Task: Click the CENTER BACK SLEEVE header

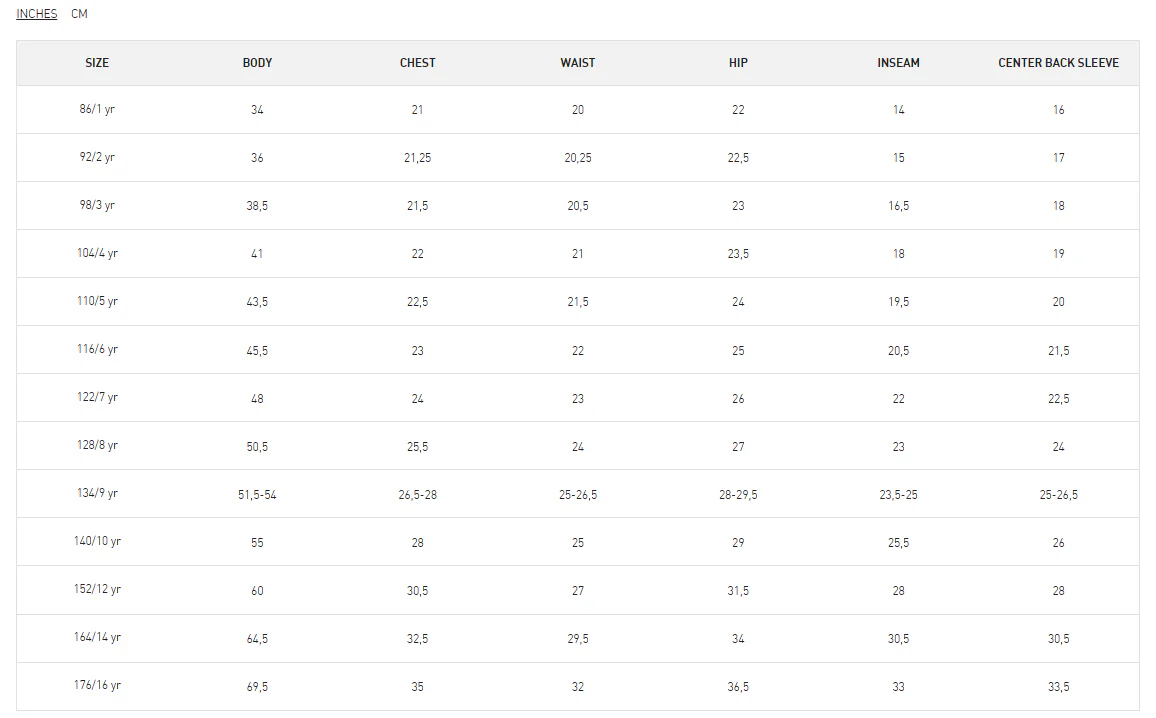Action: 1059,63
